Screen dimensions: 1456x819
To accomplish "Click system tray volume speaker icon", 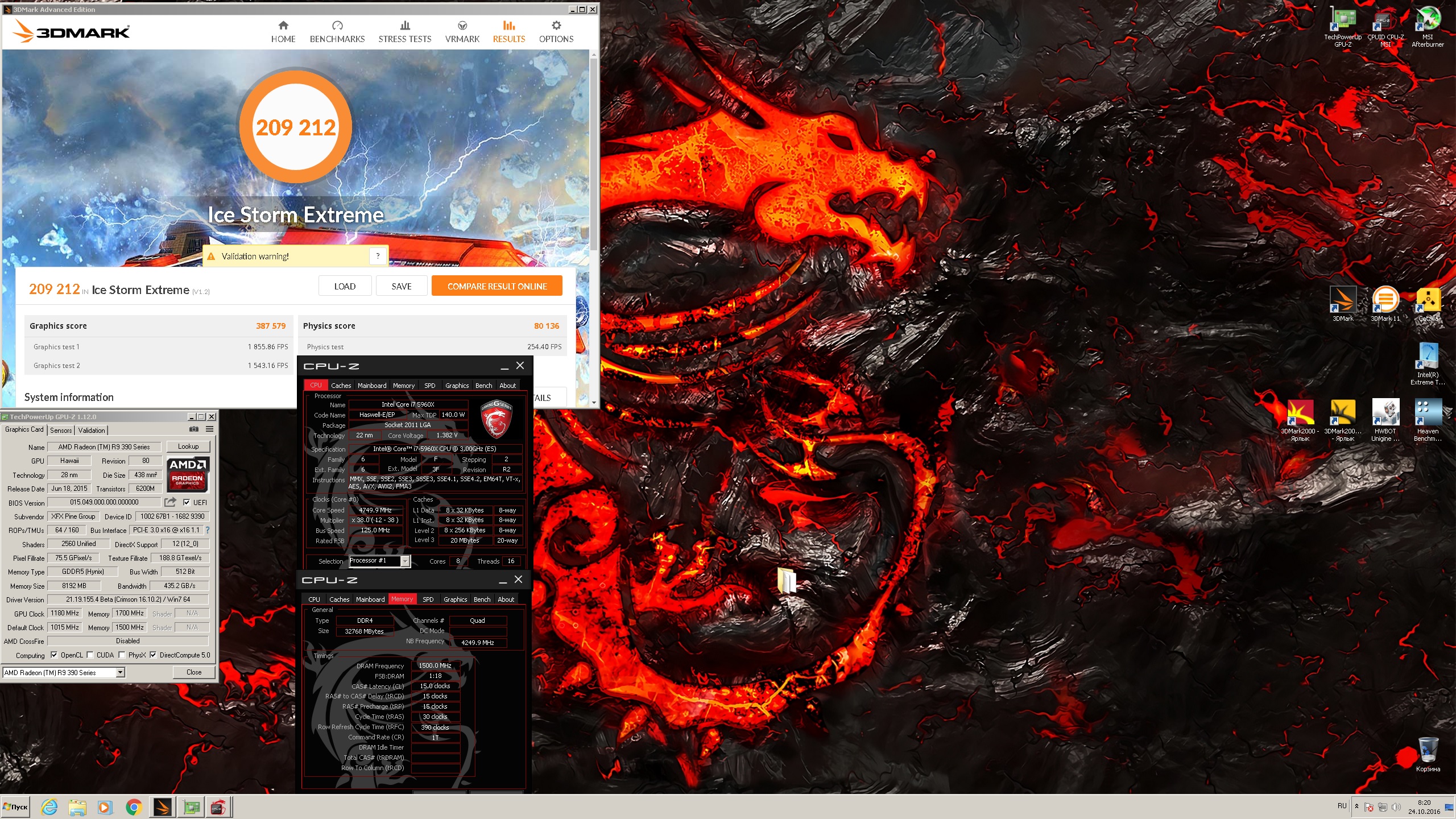I will [1396, 806].
